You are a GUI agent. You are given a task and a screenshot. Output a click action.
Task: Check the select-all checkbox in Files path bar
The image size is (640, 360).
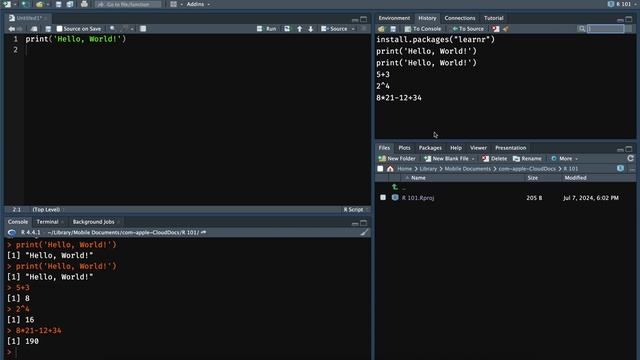(x=380, y=169)
